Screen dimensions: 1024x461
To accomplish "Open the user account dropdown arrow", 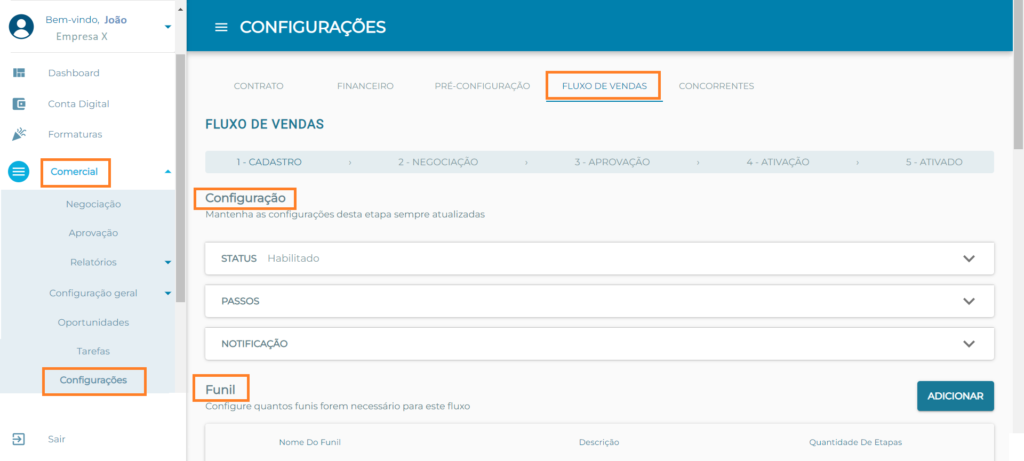I will (168, 27).
